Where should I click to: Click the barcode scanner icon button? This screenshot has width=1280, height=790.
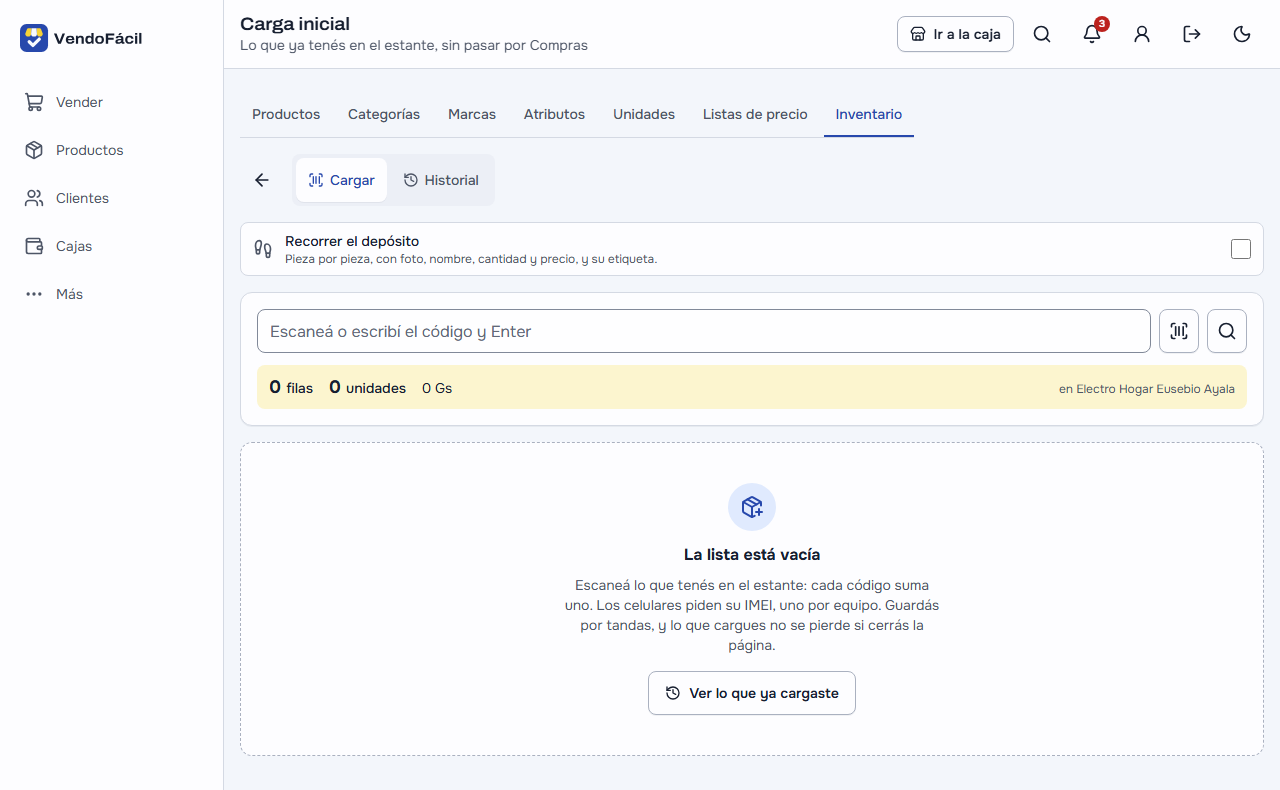tap(1179, 331)
